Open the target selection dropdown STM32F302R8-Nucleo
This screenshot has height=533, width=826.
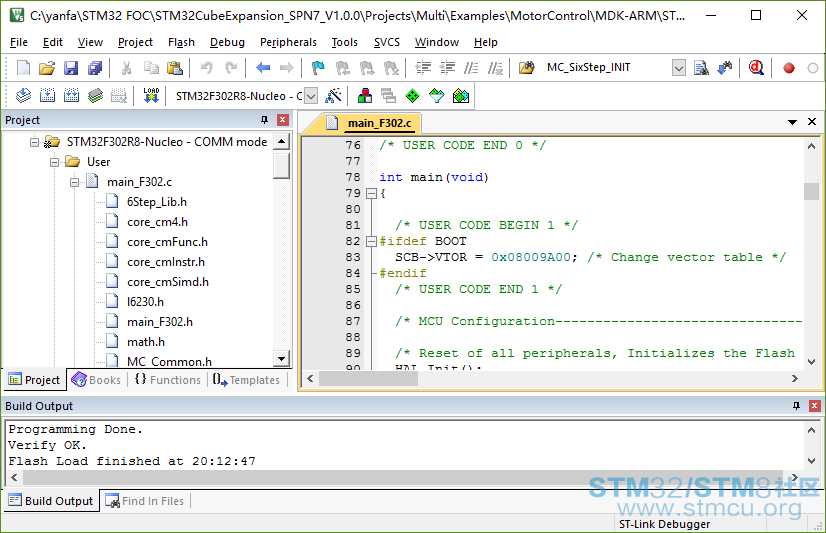(x=311, y=96)
